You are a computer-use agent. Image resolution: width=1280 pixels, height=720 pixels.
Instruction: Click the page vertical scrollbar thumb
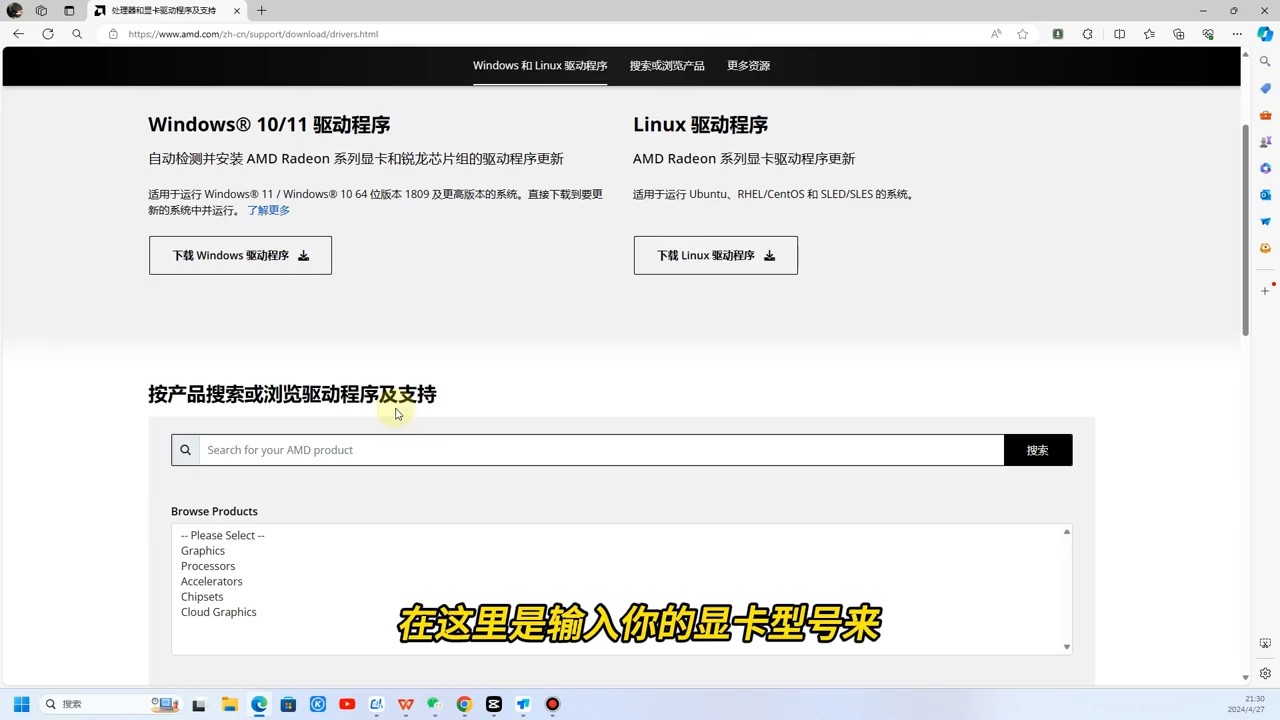point(1246,230)
